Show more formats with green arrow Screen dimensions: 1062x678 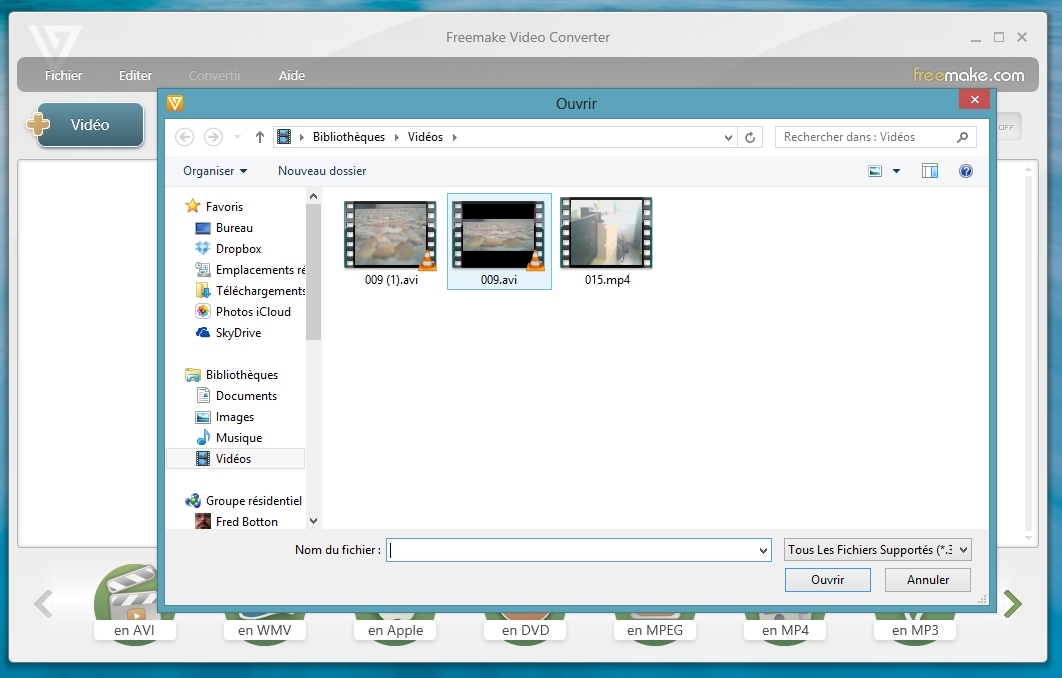[1013, 603]
